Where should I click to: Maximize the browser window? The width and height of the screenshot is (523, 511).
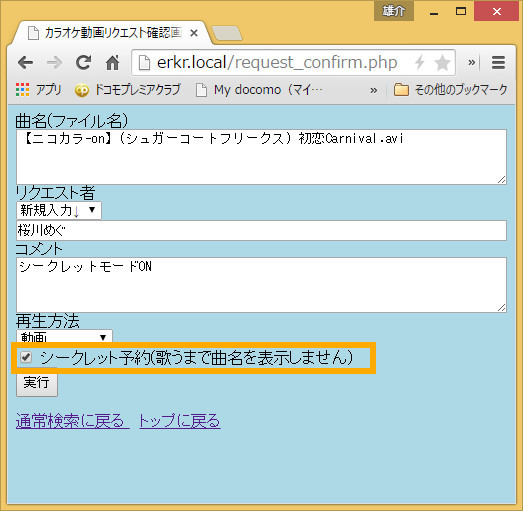[461, 11]
